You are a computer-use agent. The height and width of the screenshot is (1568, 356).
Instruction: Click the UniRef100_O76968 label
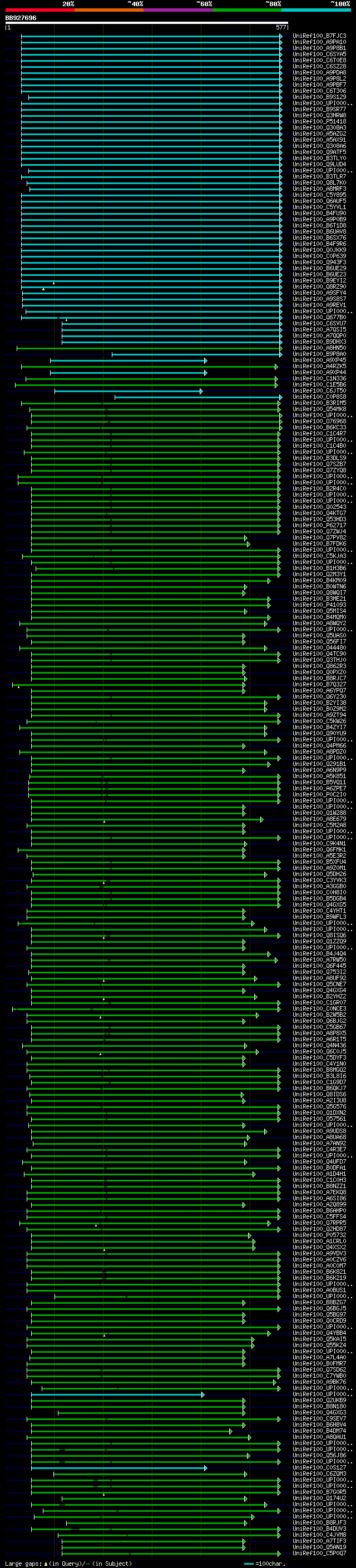(x=319, y=421)
